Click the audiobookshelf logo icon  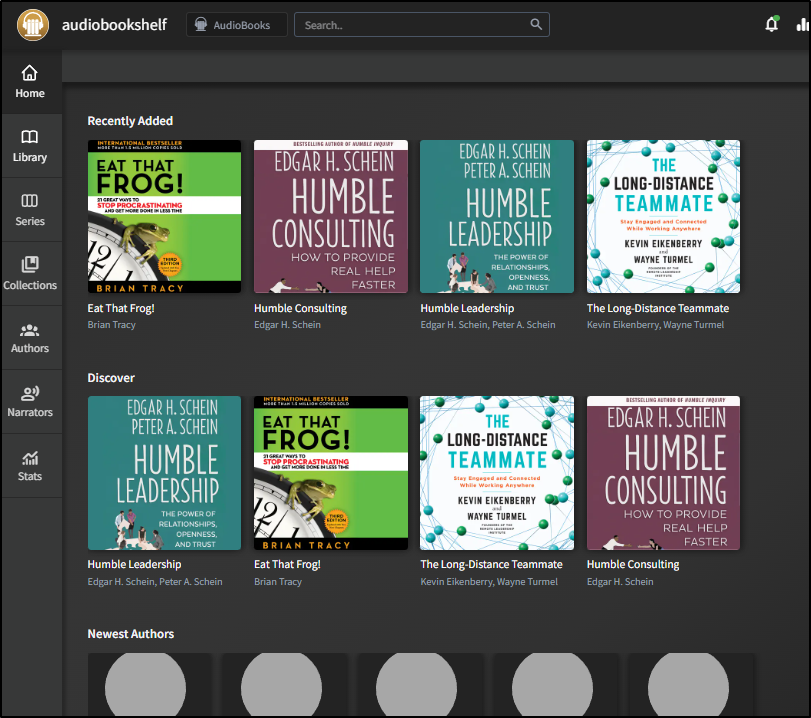(33, 24)
